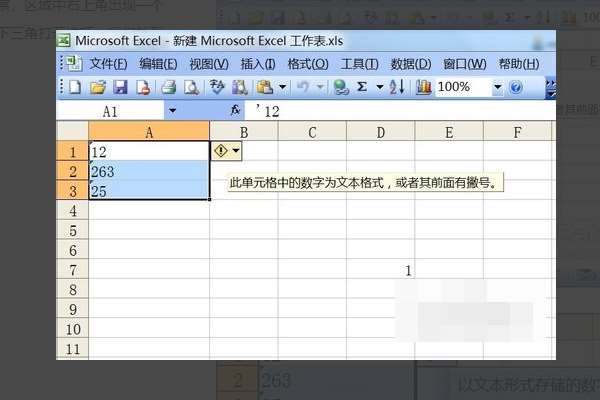
Task: Click the Insert Hyperlink globe icon
Action: coord(341,87)
